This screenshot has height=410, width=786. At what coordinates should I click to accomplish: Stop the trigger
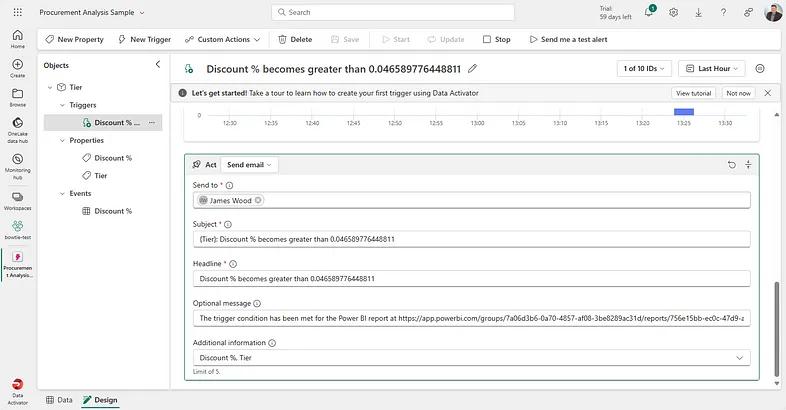tap(497, 39)
